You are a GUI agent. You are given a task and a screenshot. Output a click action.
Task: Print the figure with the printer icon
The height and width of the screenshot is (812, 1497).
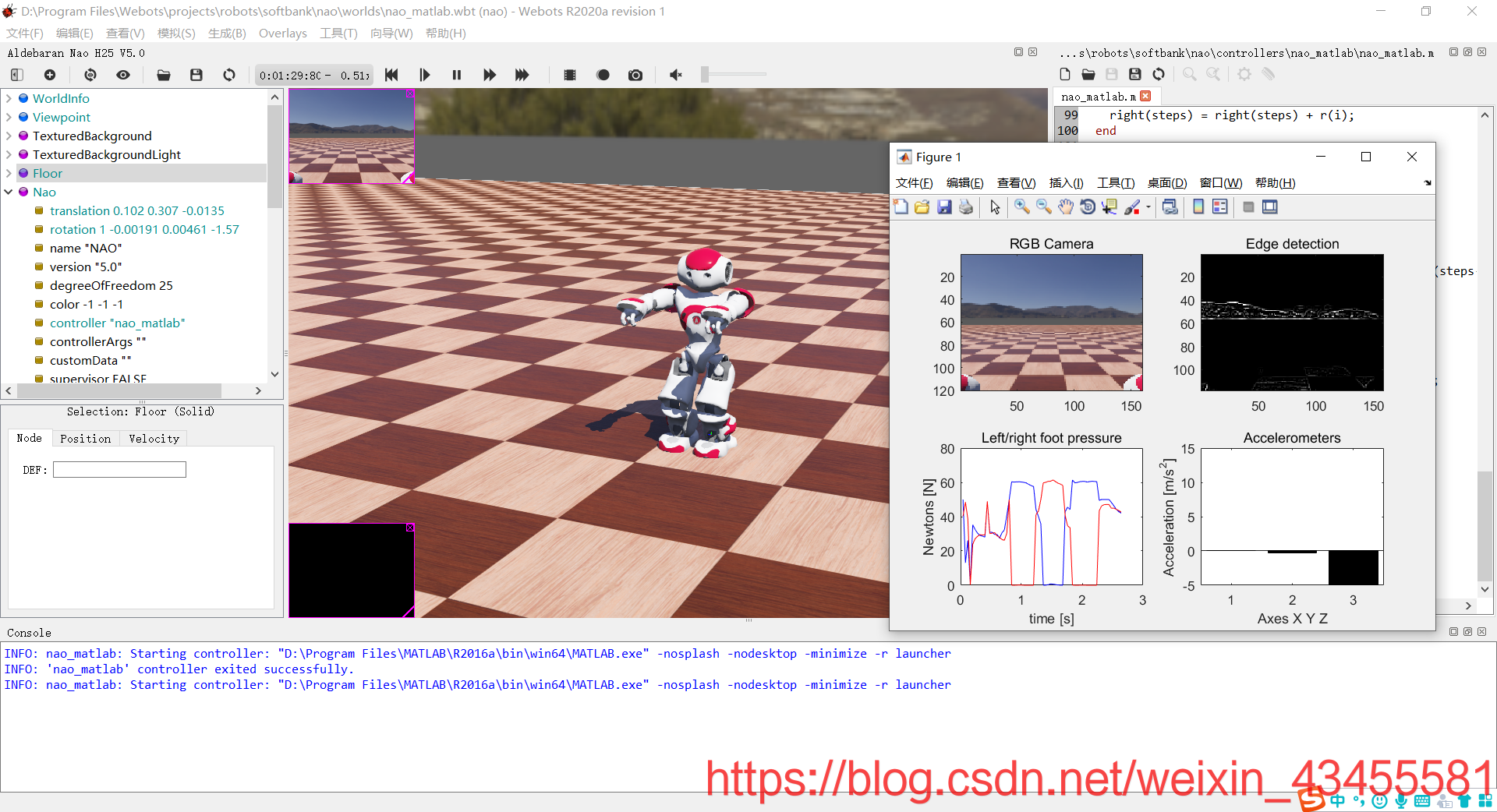point(966,207)
